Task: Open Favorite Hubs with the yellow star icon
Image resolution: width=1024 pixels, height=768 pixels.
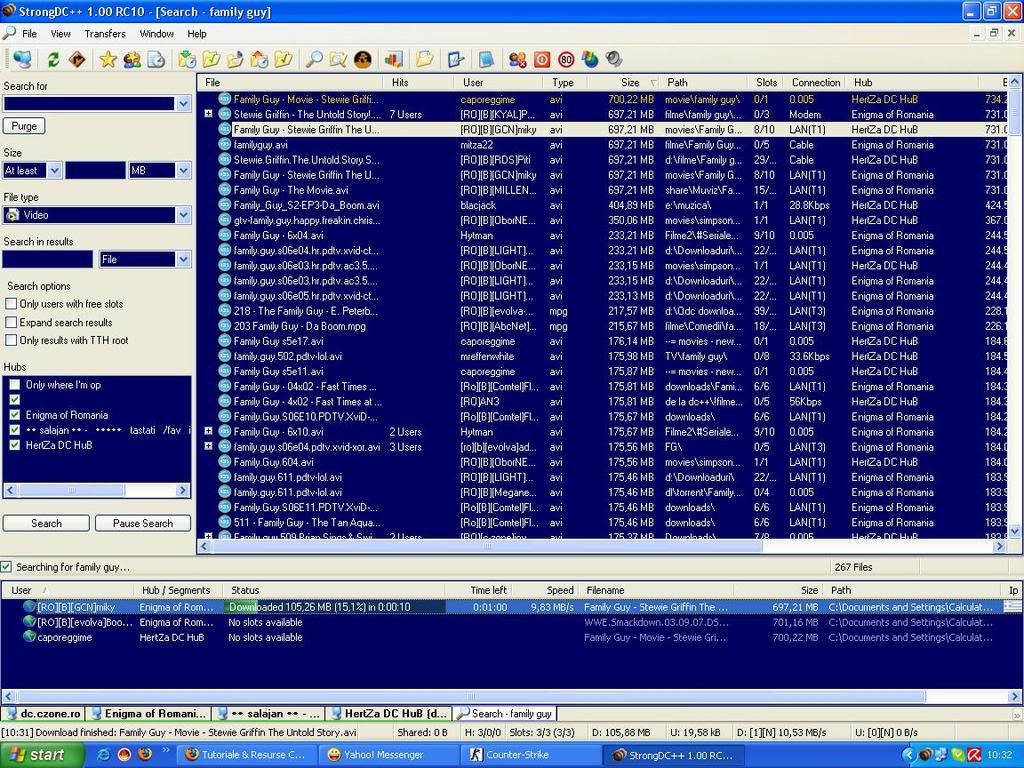Action: pyautogui.click(x=108, y=59)
